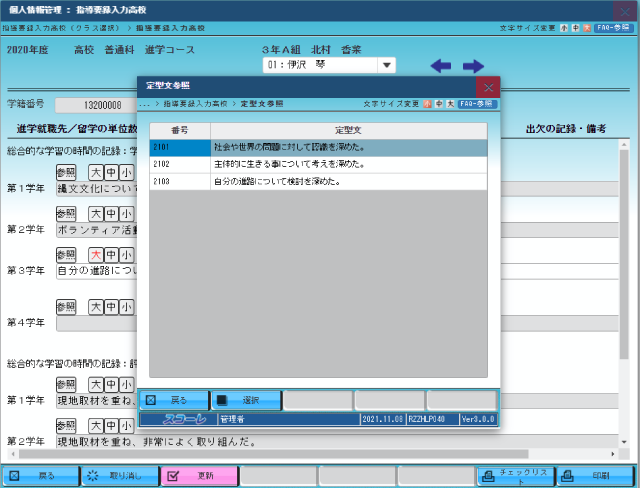Viewport: 640px width, 489px height.
Task: Click the right arrow for next student
Action: 473,66
